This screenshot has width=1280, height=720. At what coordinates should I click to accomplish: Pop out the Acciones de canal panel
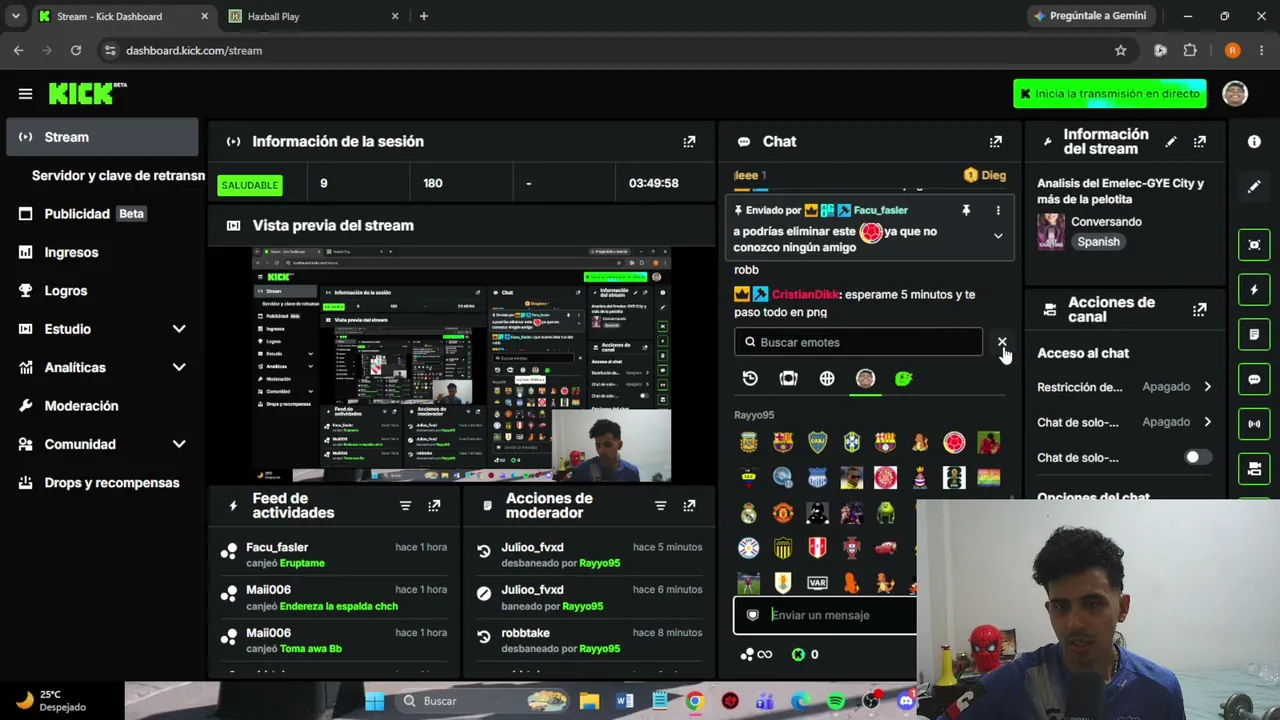pyautogui.click(x=1199, y=310)
